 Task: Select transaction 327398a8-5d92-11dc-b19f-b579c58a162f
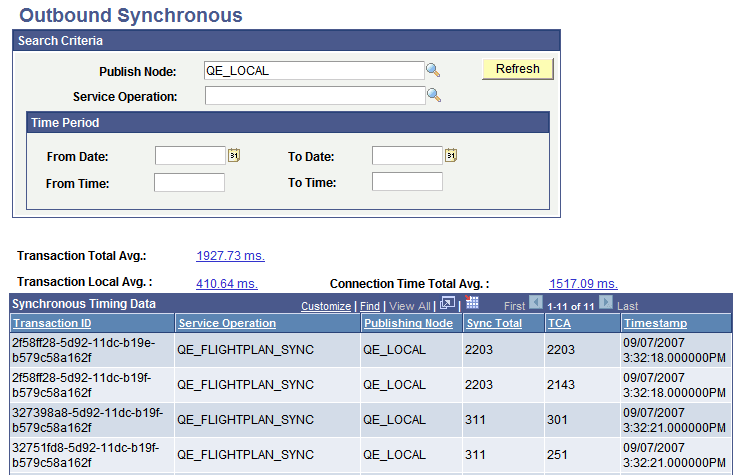point(87,420)
